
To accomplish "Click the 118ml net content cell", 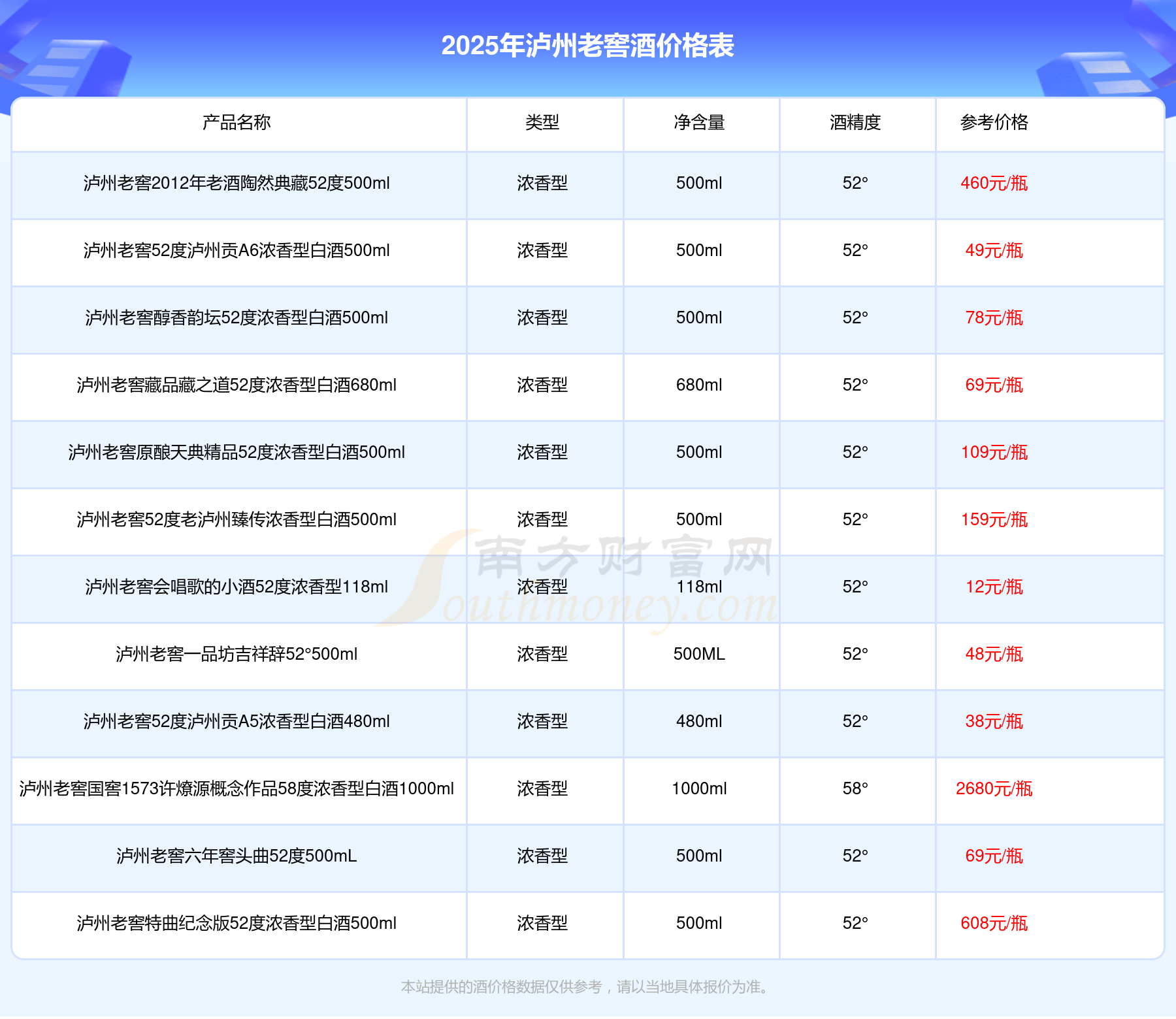I will 699,587.
